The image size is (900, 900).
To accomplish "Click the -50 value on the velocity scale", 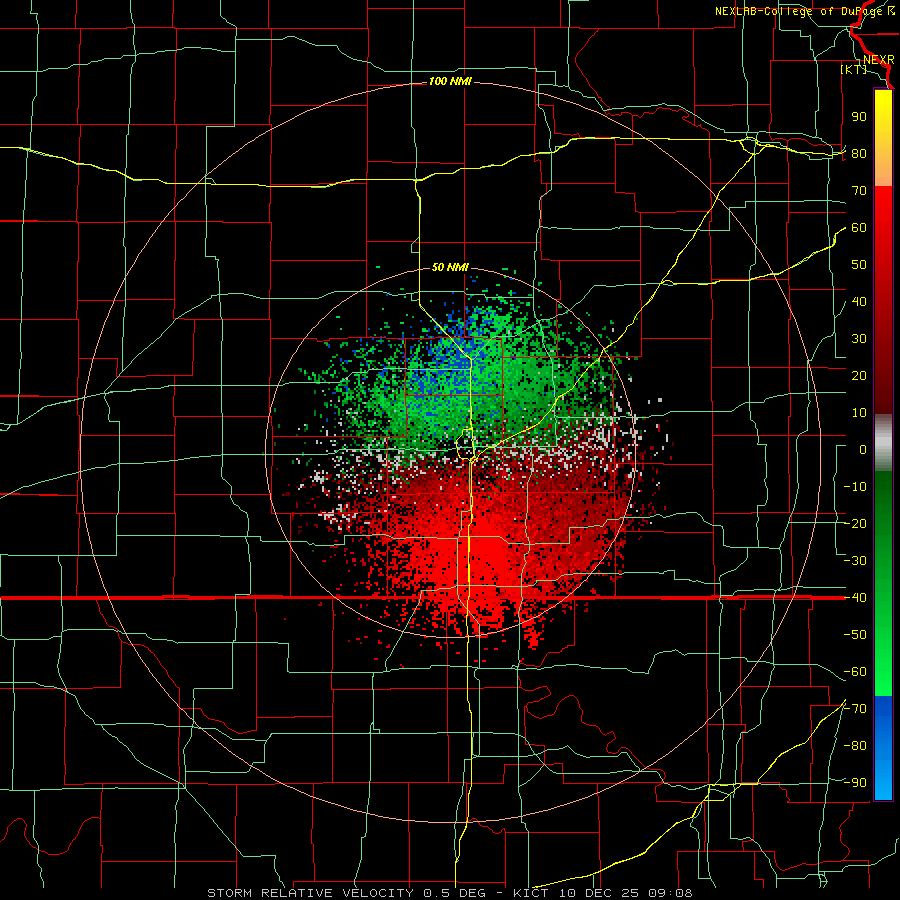I will (855, 635).
